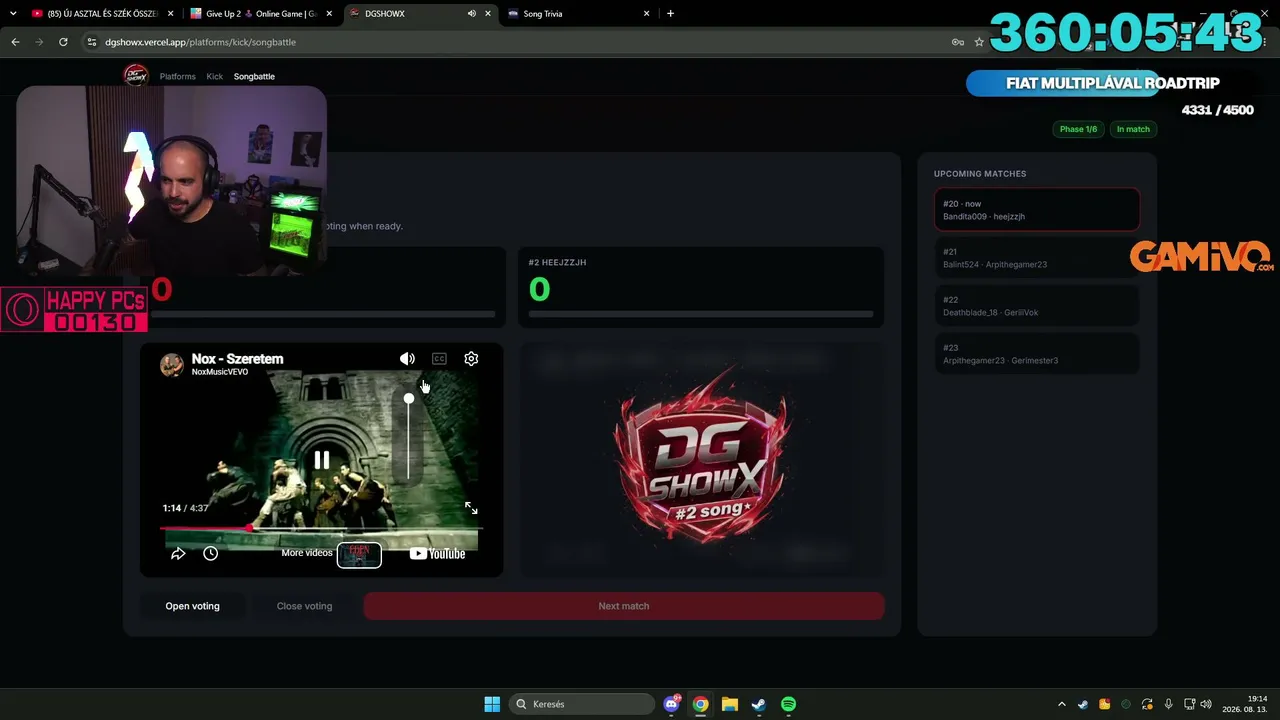Open the Platforms breadcrumb link
The height and width of the screenshot is (720, 1280).
pos(178,76)
